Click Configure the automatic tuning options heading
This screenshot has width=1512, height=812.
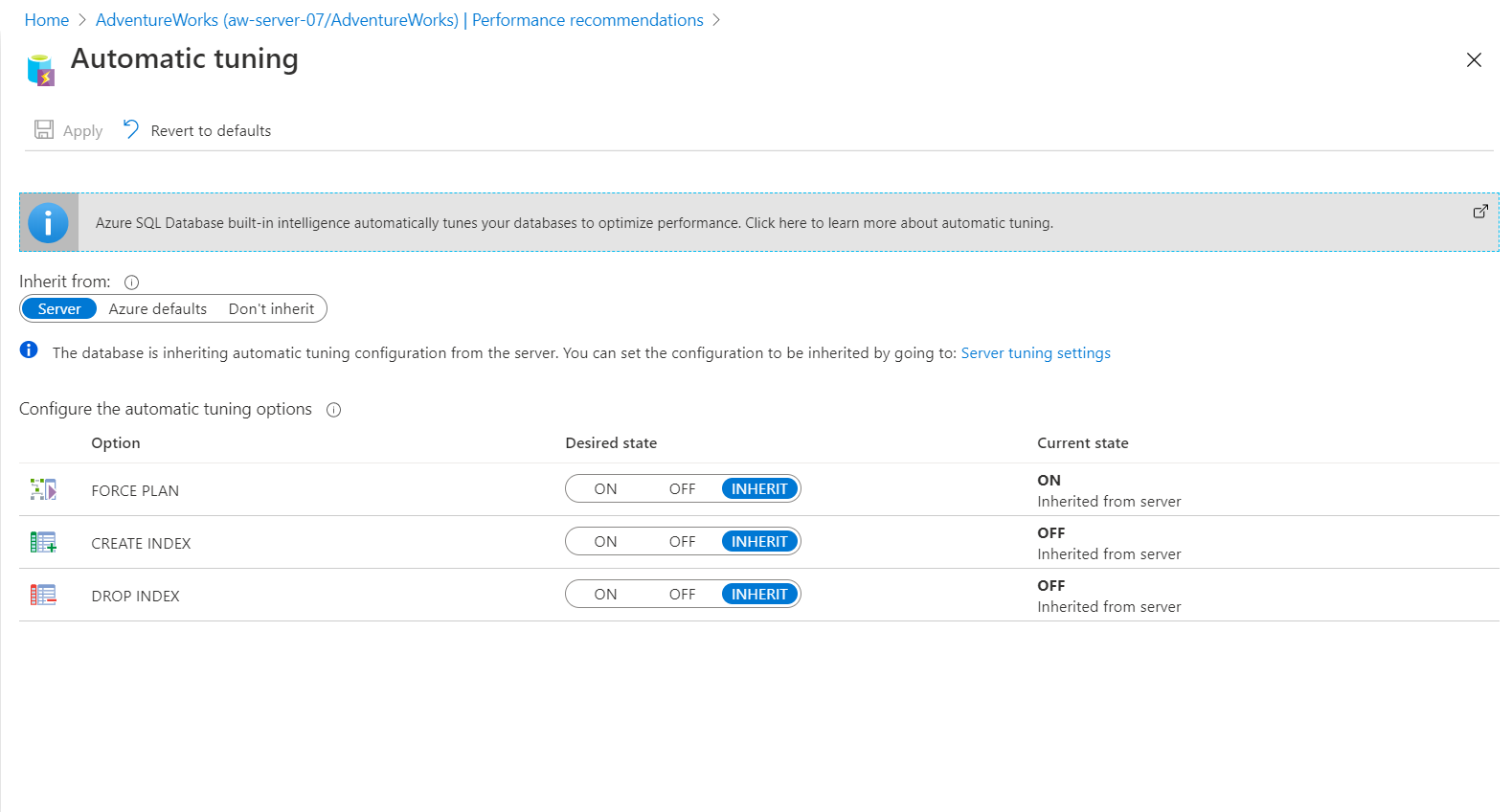click(166, 409)
